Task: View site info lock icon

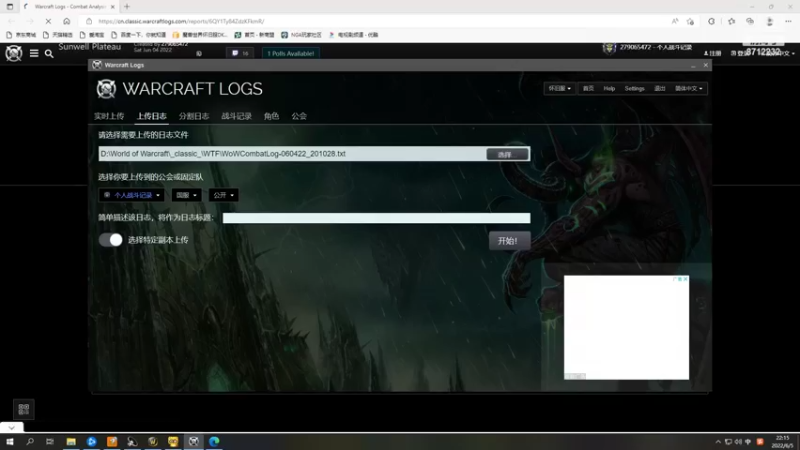Action: (x=89, y=21)
